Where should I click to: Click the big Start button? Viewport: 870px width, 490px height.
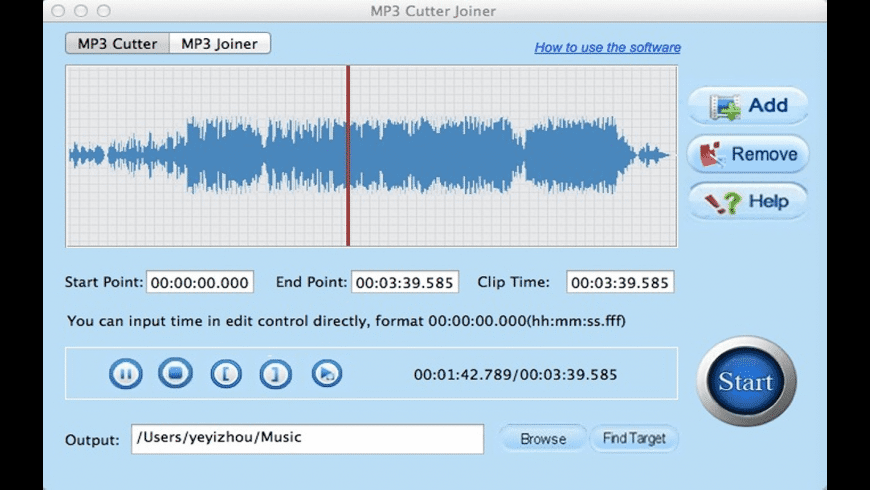(746, 381)
